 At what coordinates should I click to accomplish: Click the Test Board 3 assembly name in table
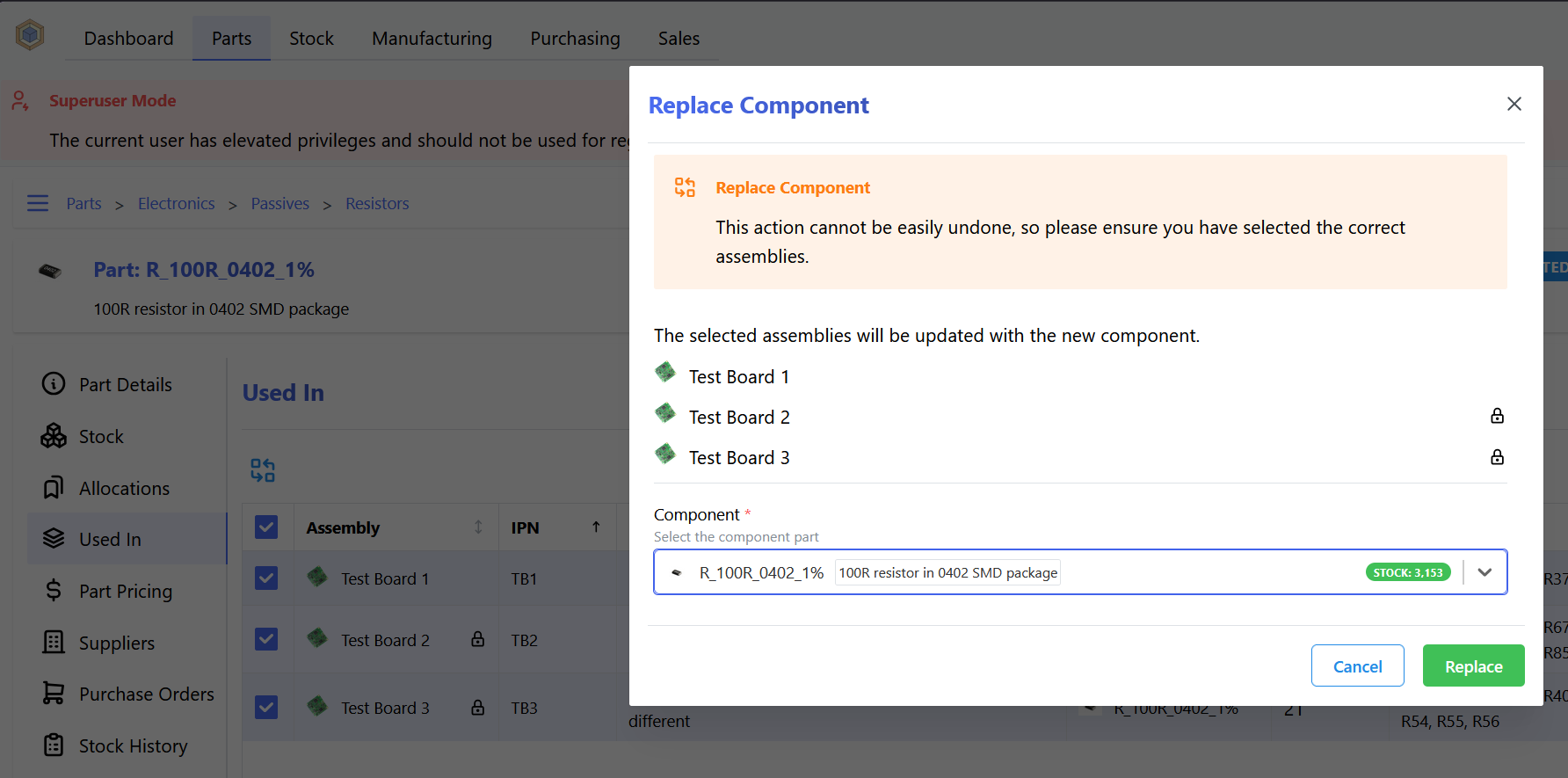385,708
